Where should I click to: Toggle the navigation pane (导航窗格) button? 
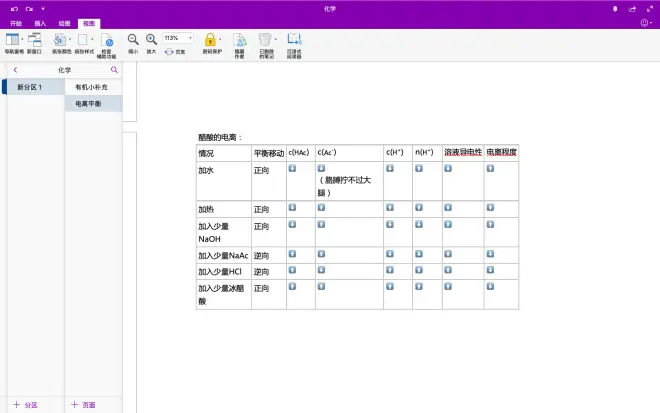tap(13, 41)
